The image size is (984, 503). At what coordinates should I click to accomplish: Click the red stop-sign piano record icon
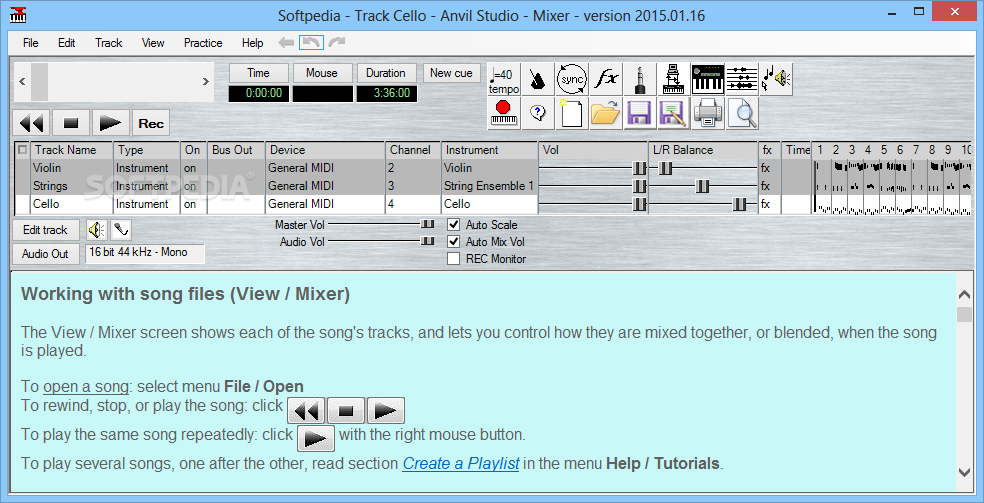pyautogui.click(x=503, y=114)
